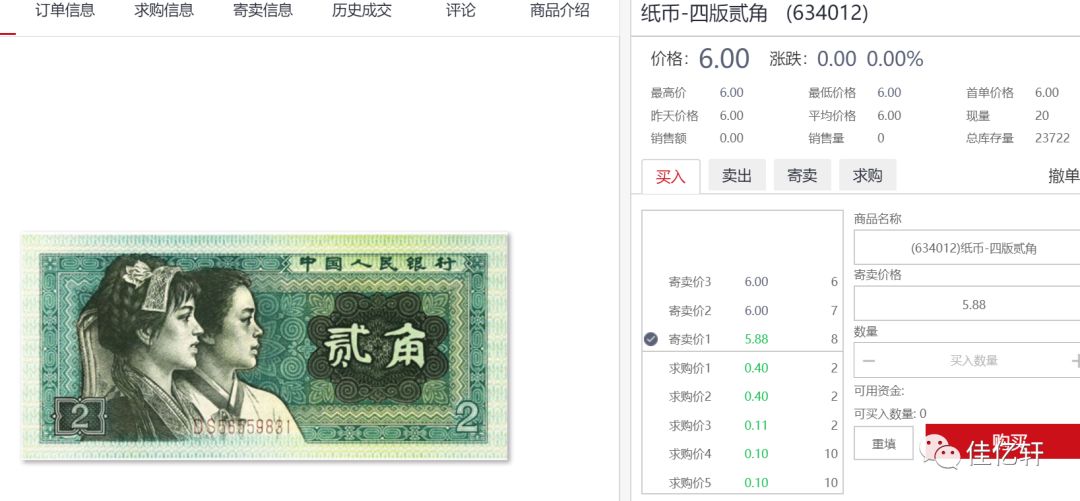The width and height of the screenshot is (1080, 501).
Task: Click the current 价格 value 6.00
Action: pos(724,59)
